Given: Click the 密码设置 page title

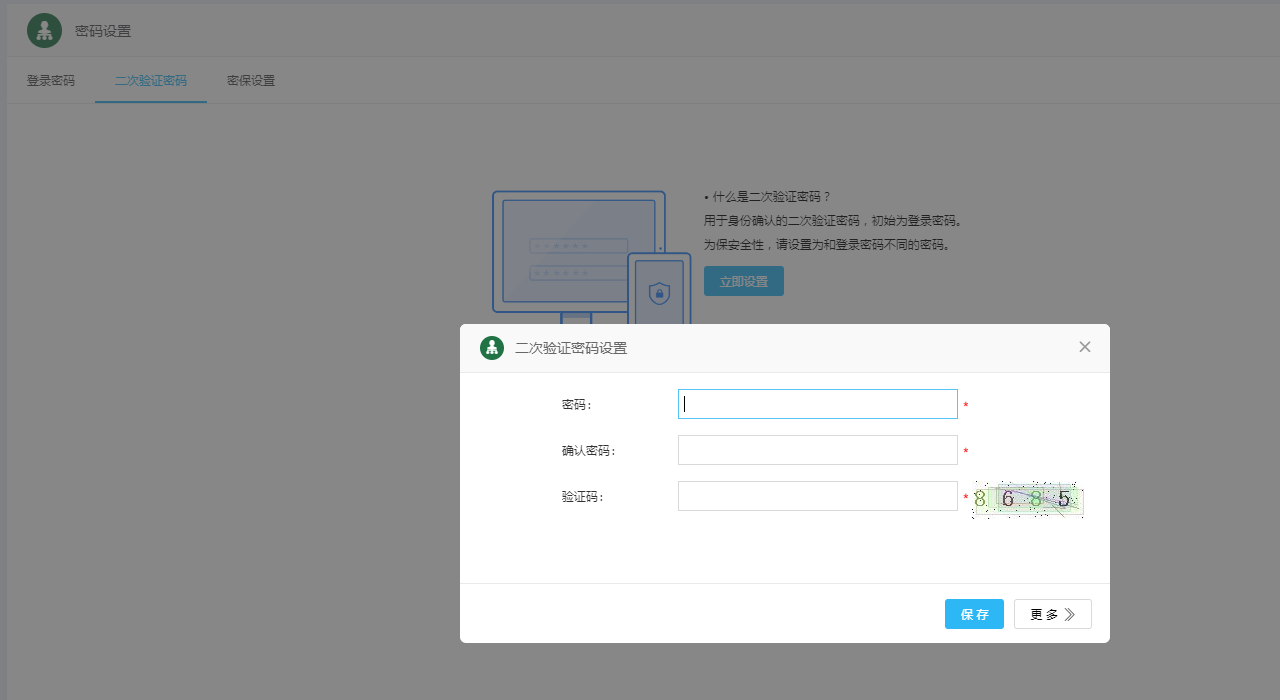Looking at the screenshot, I should 103,31.
